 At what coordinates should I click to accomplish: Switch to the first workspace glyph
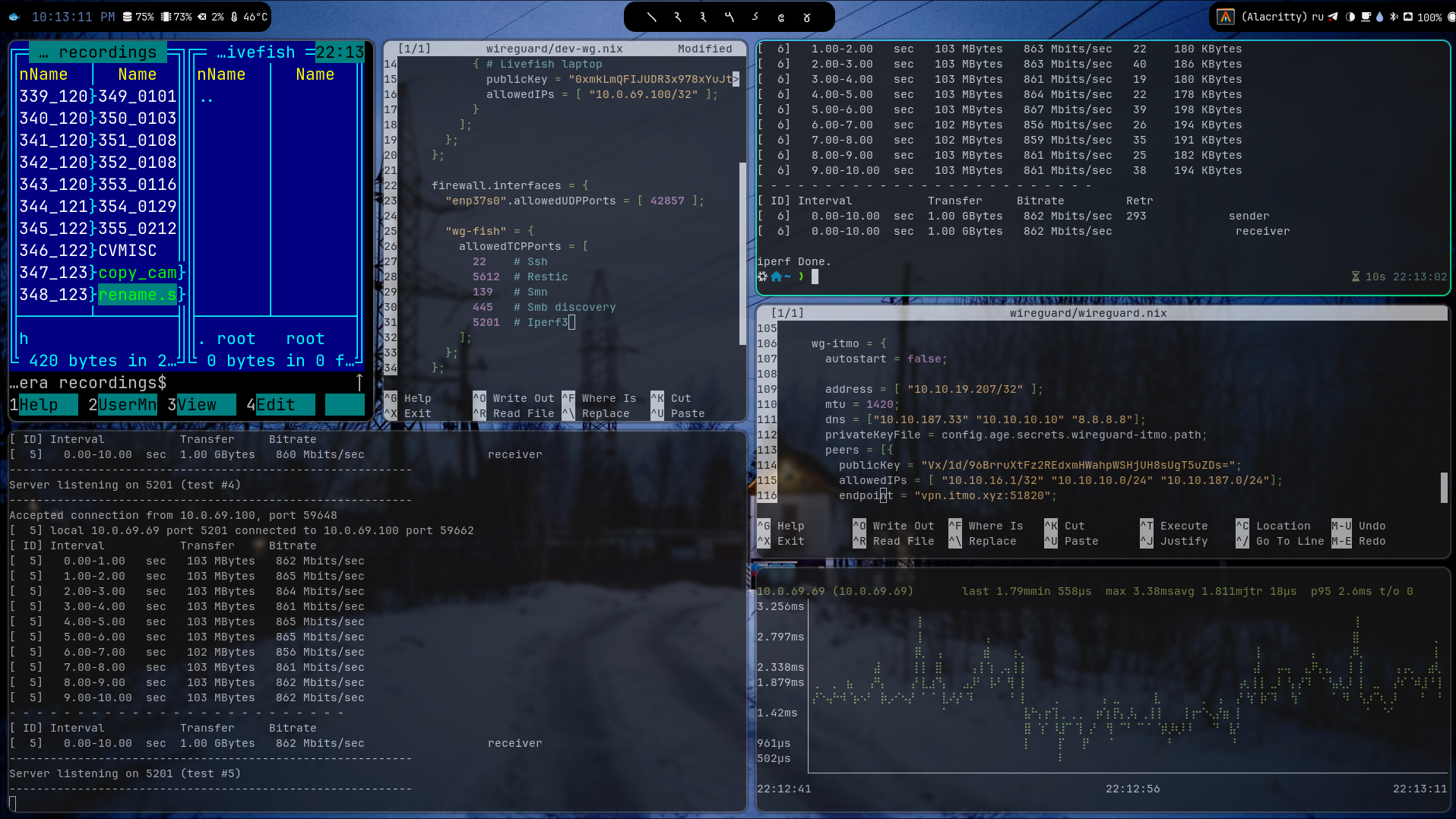point(651,17)
